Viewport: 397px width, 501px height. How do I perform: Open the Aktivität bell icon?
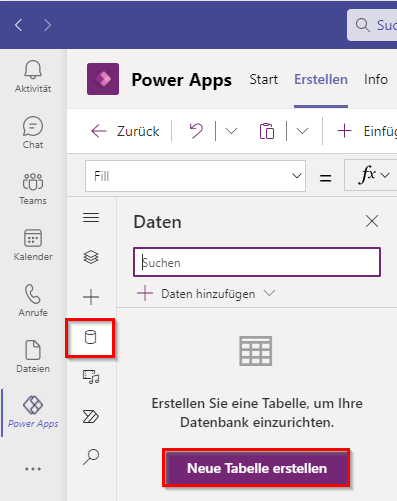click(x=33, y=70)
